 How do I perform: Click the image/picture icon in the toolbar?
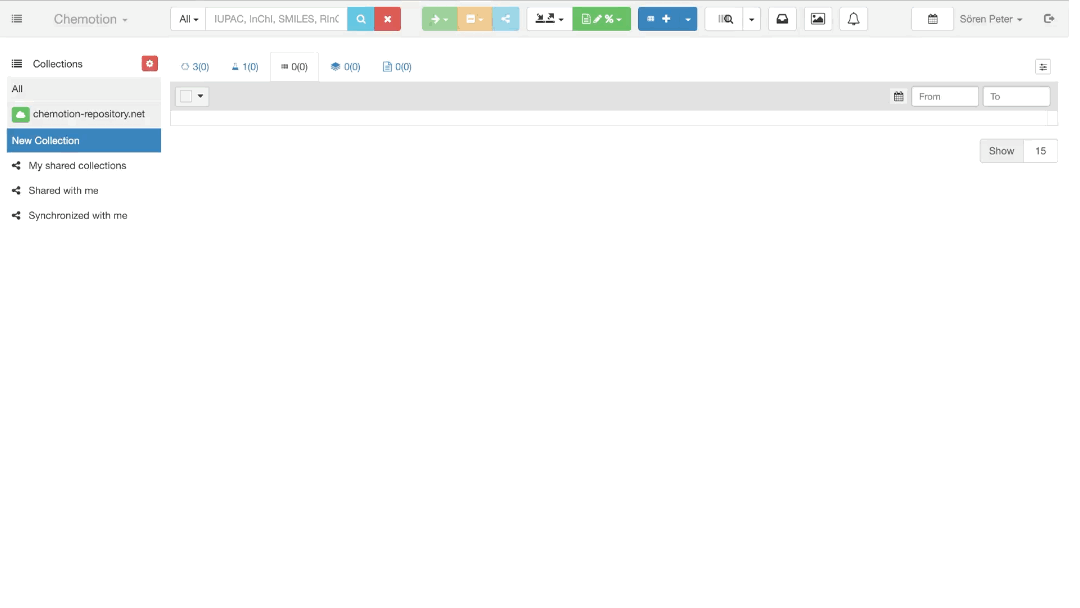[x=818, y=19]
